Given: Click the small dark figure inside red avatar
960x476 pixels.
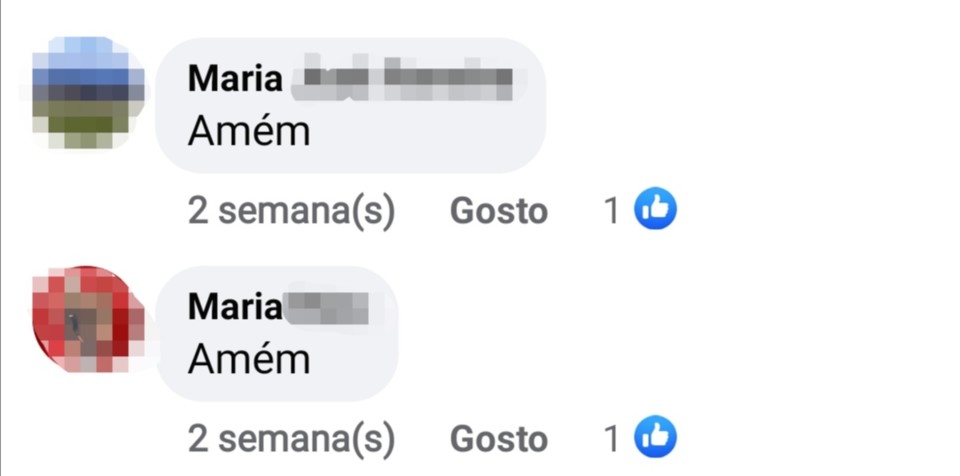Looking at the screenshot, I should click(x=73, y=326).
